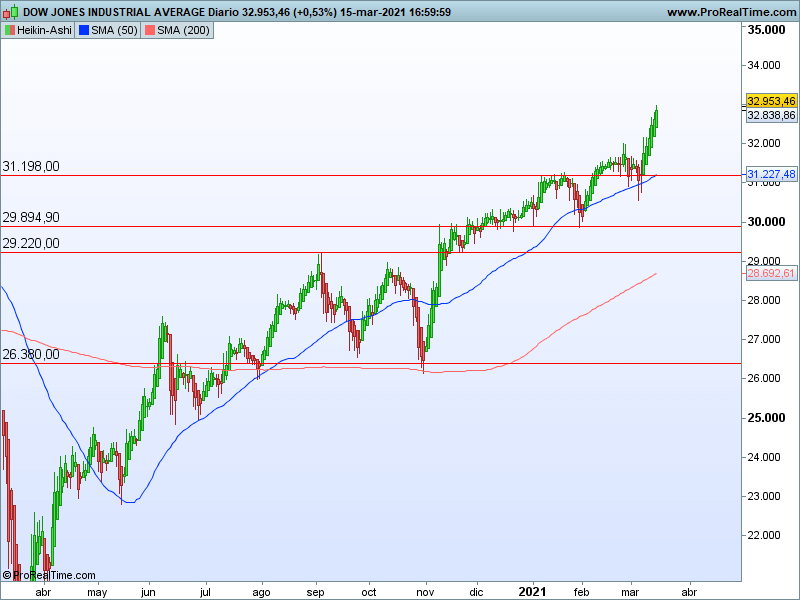Click the SMA (200) pink color square
This screenshot has height=600, width=800.
(149, 31)
